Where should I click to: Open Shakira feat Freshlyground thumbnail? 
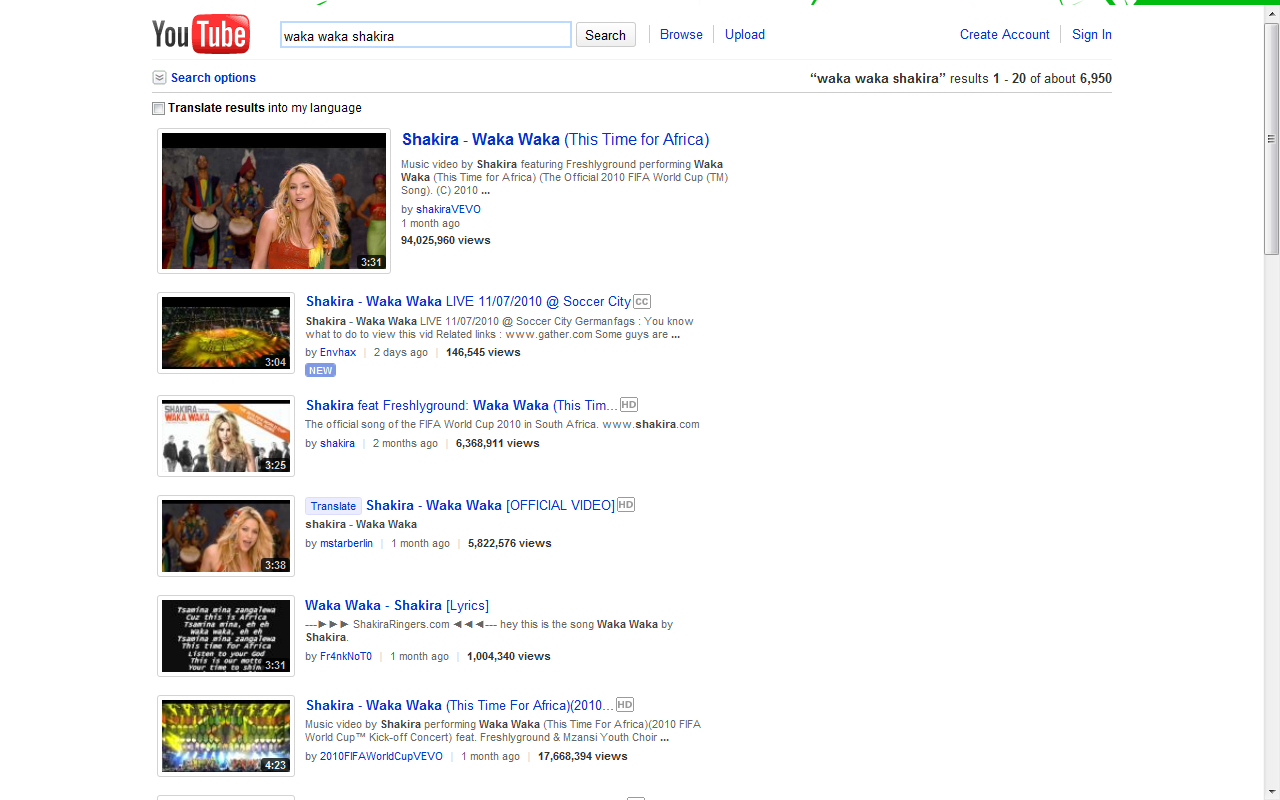tap(226, 436)
